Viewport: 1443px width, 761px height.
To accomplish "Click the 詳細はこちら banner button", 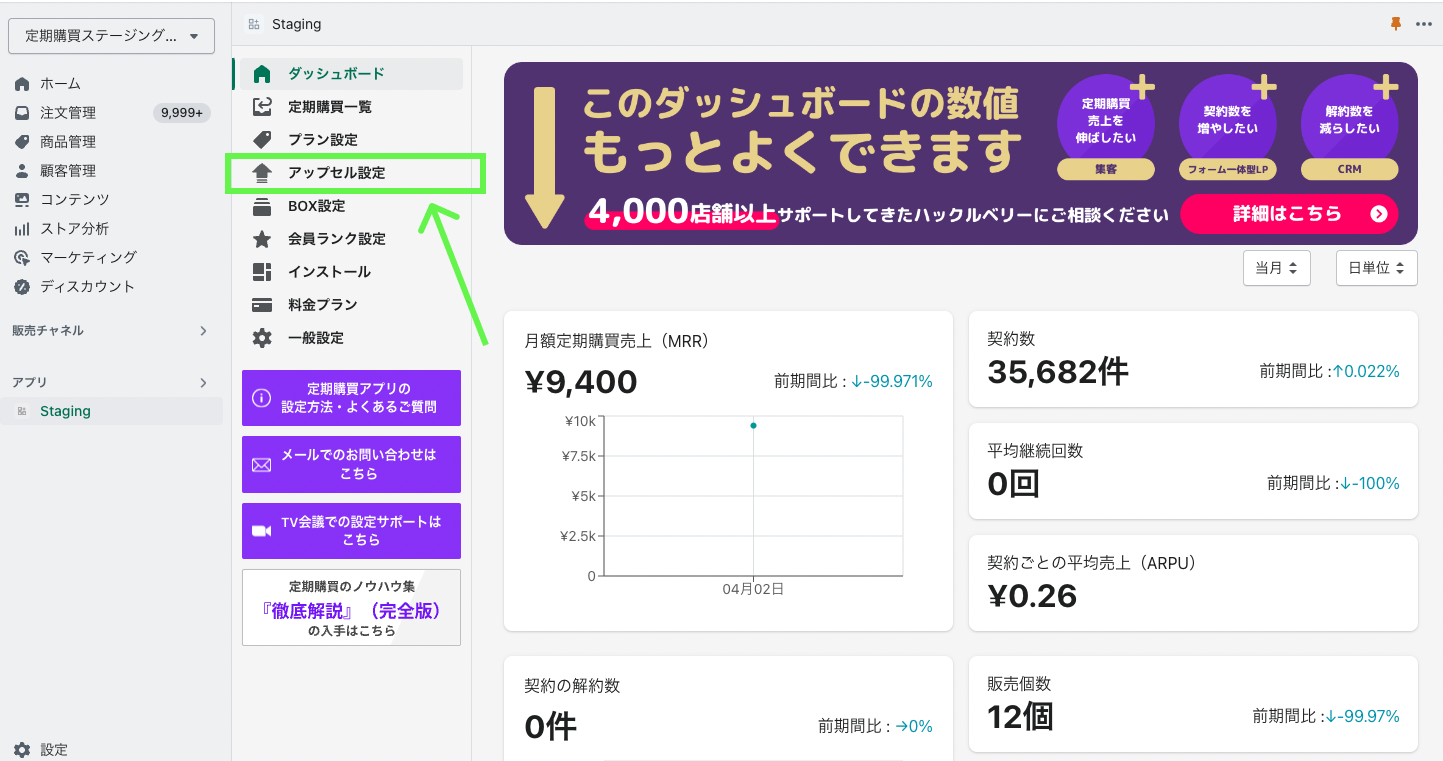I will tap(1288, 214).
